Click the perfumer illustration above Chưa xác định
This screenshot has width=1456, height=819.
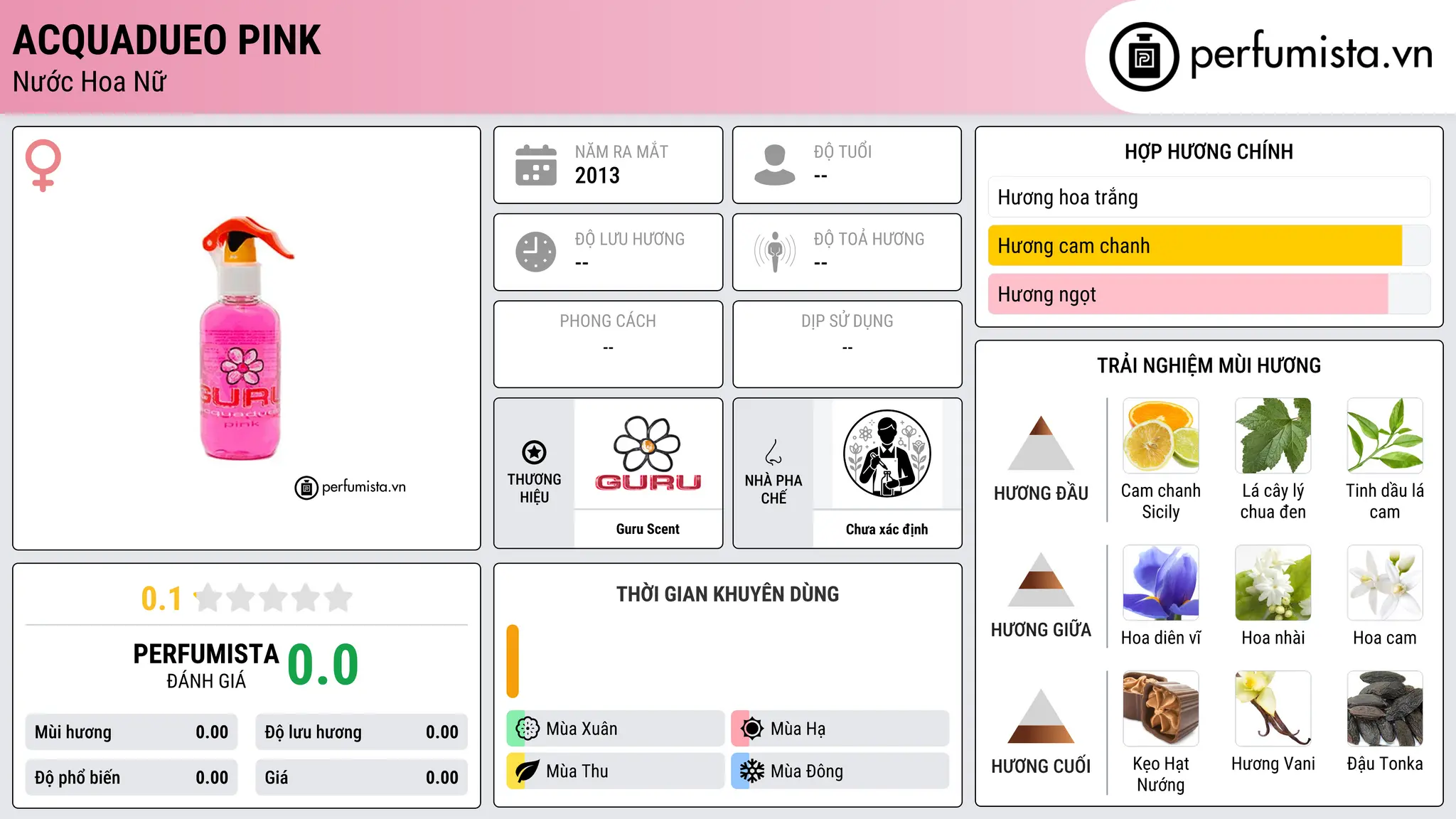[887, 454]
